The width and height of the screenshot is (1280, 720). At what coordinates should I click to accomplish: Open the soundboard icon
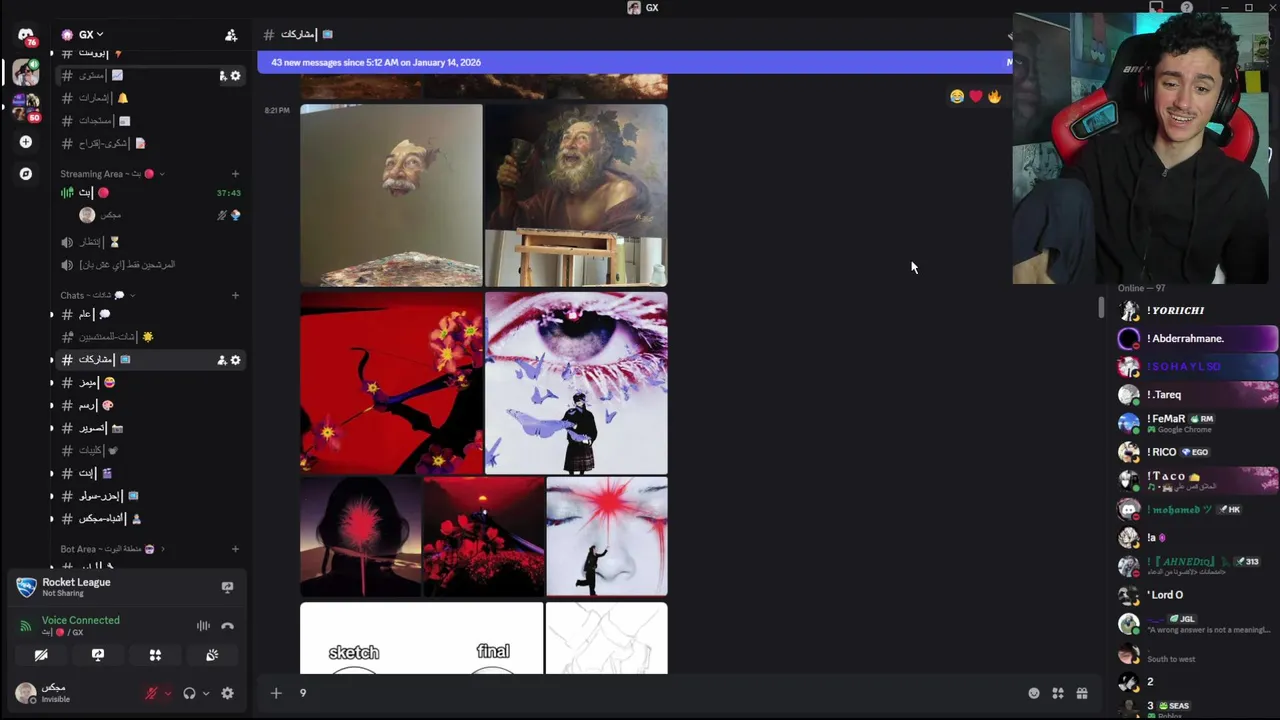click(x=212, y=655)
